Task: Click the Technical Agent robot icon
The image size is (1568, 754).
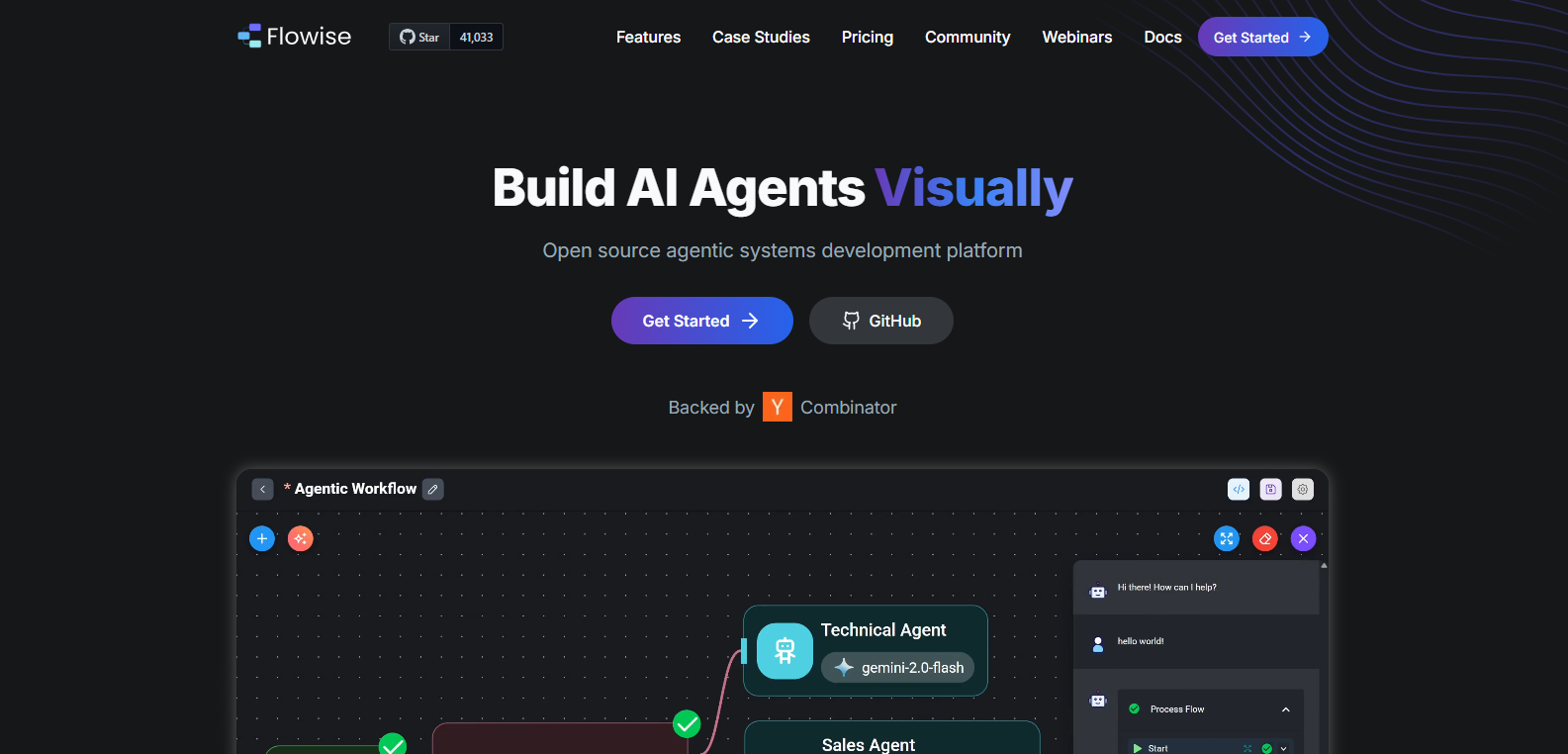Action: click(785, 651)
